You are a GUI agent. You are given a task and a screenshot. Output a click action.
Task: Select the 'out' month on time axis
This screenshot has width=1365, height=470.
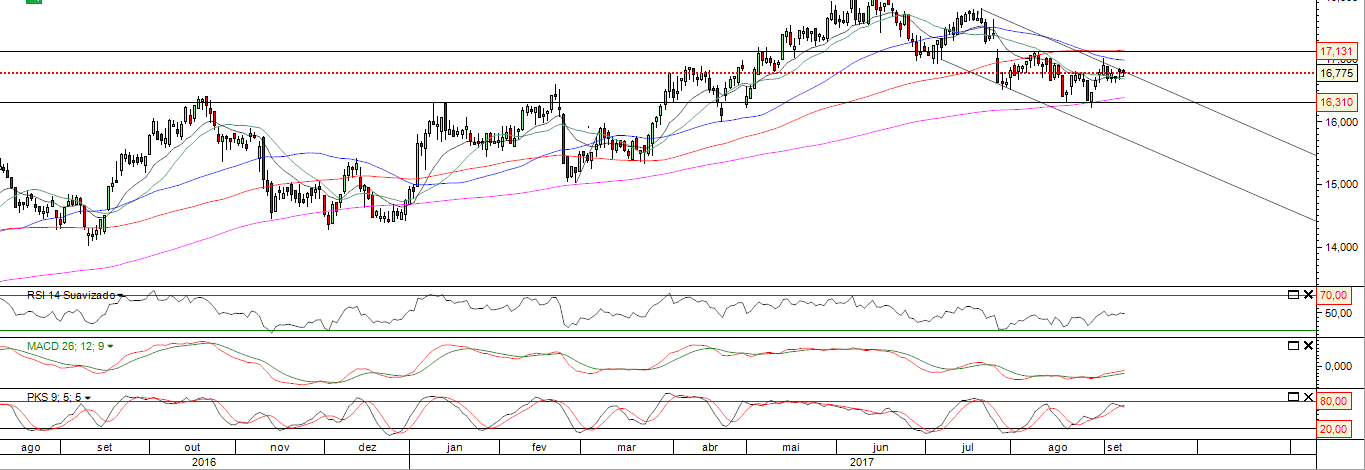click(194, 448)
